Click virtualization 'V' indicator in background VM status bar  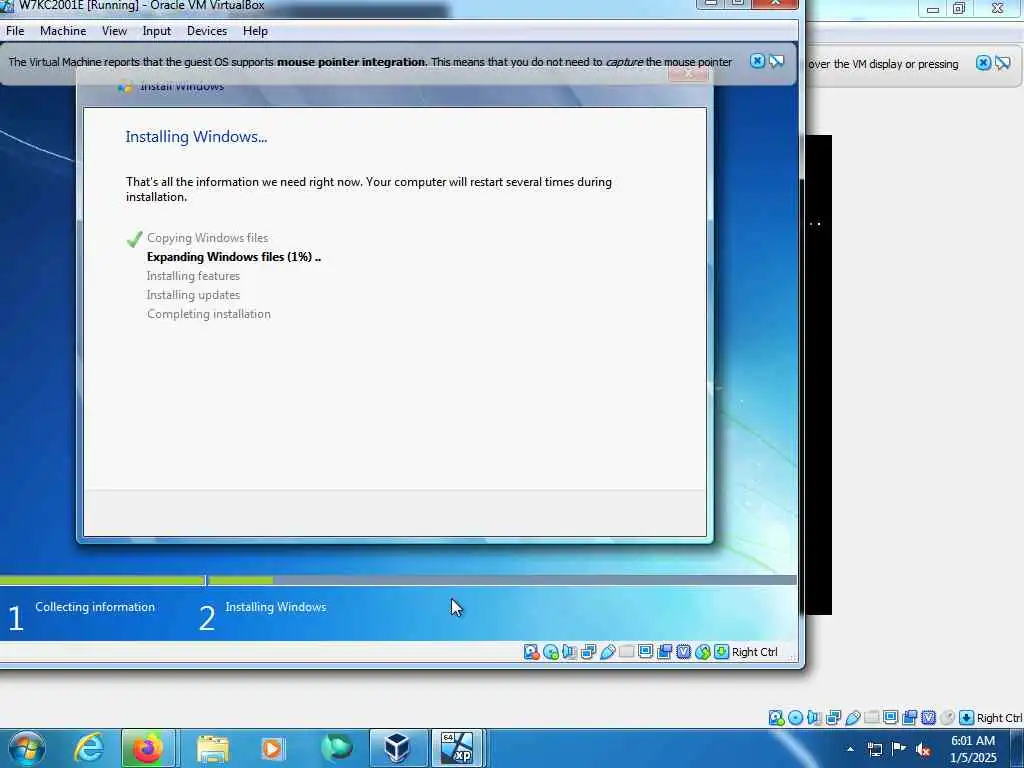pyautogui.click(x=929, y=718)
